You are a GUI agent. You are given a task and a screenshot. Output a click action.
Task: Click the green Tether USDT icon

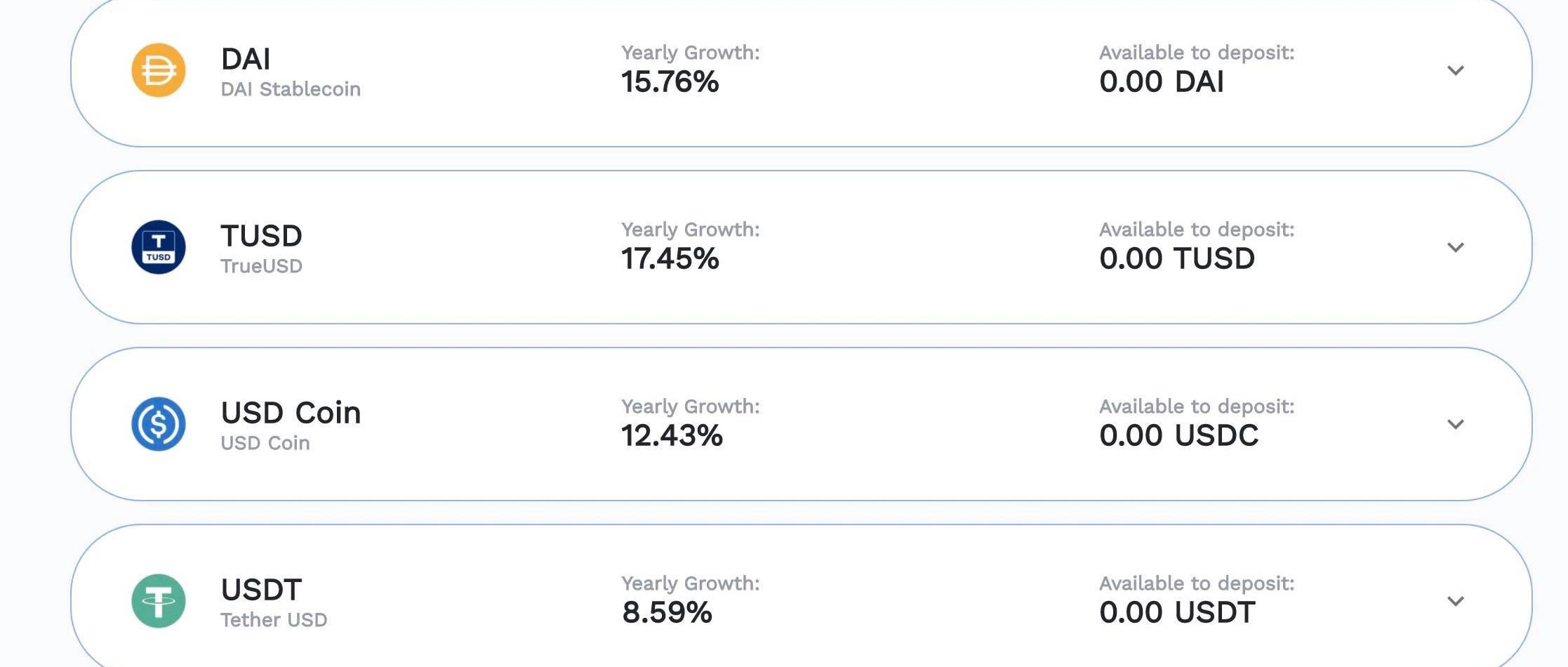click(x=159, y=601)
